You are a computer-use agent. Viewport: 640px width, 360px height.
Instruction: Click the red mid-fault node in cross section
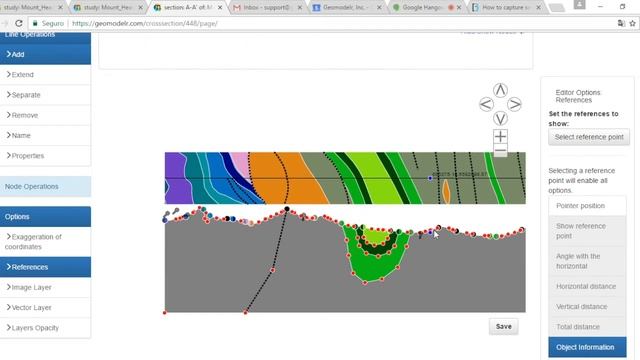point(273,270)
